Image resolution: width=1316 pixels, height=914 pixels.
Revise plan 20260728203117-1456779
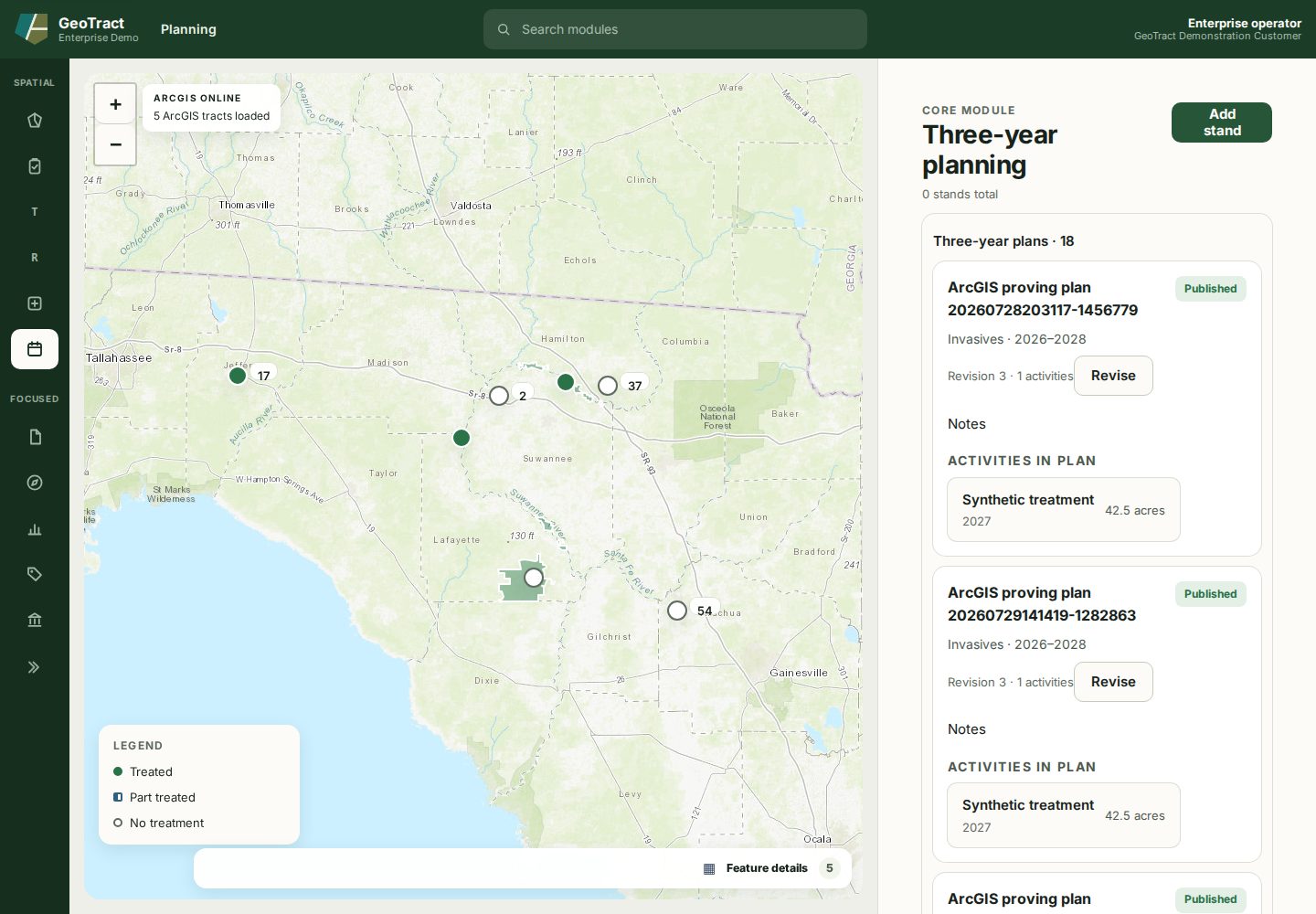point(1113,376)
